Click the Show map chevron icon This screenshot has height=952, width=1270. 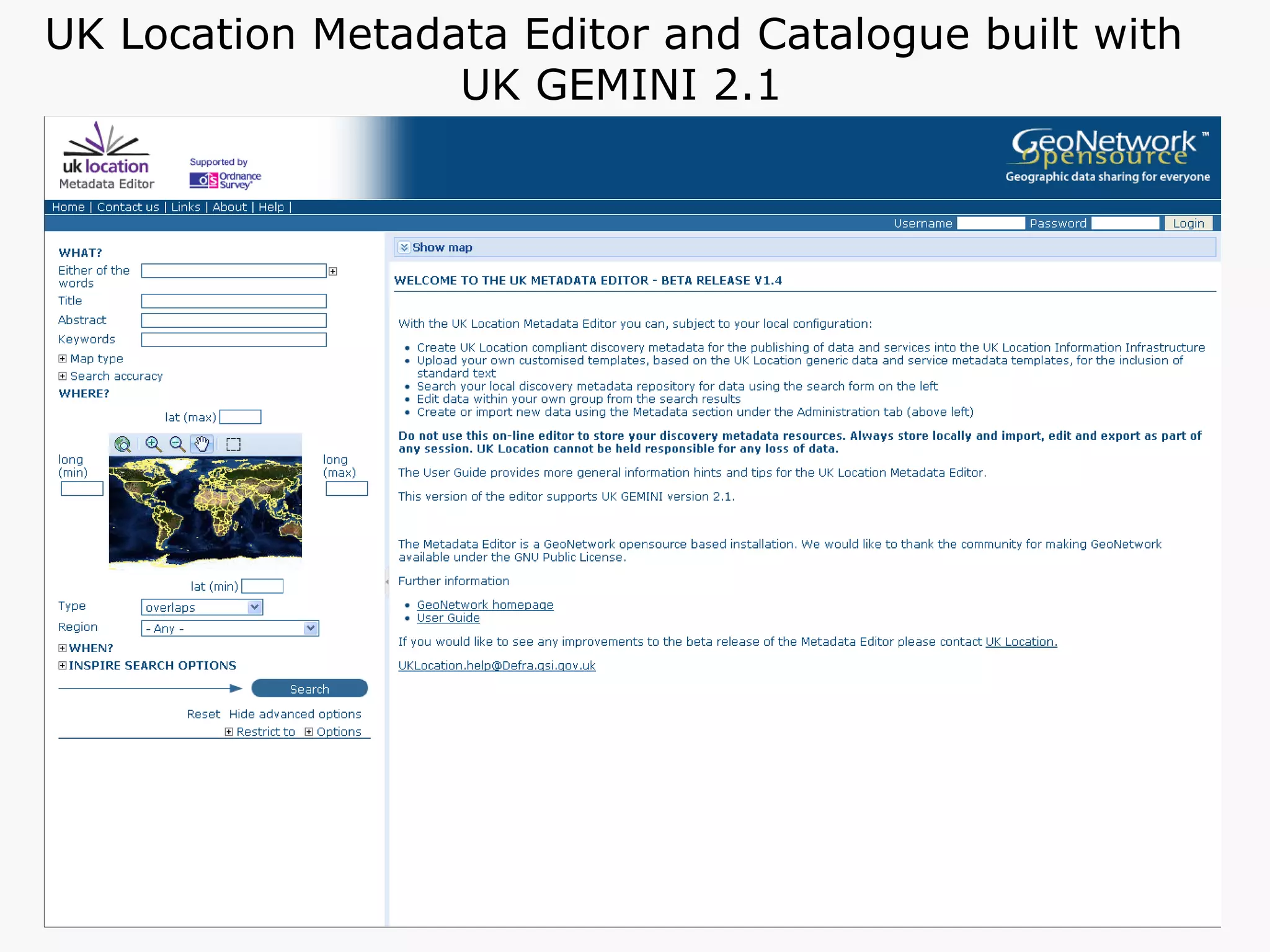(404, 247)
